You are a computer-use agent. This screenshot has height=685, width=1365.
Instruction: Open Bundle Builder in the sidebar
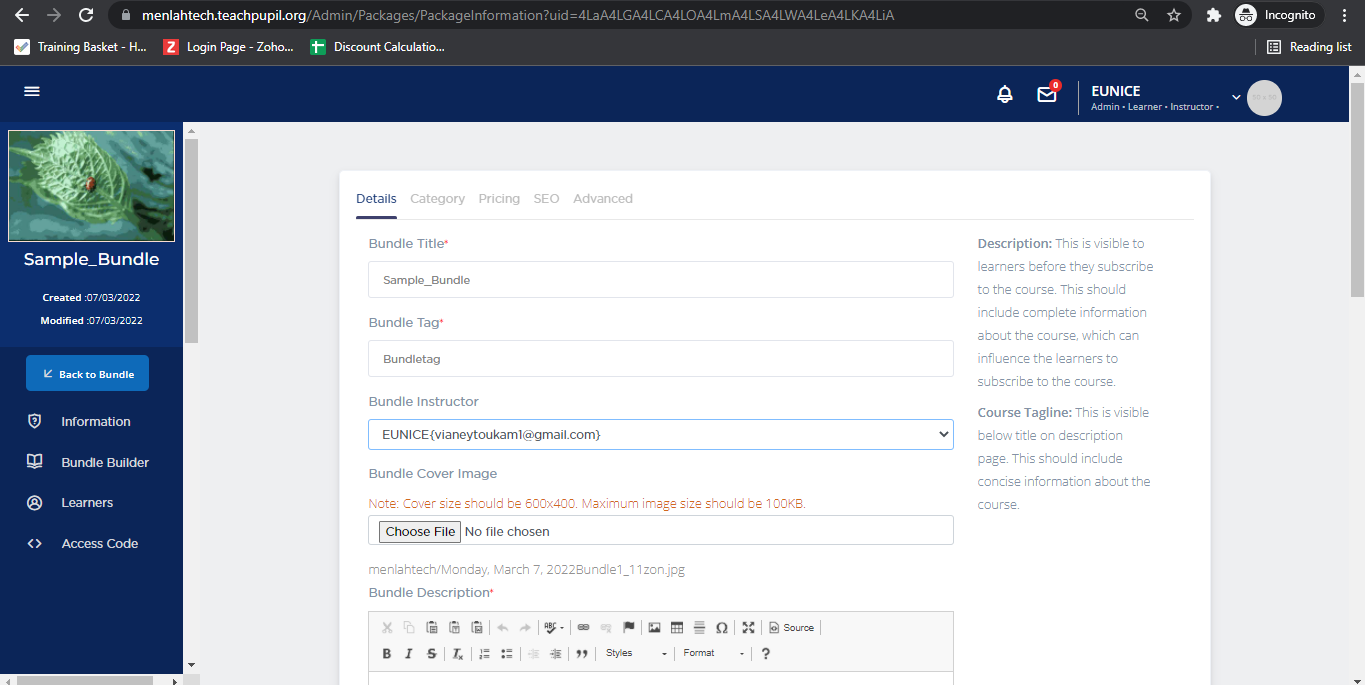(x=105, y=462)
